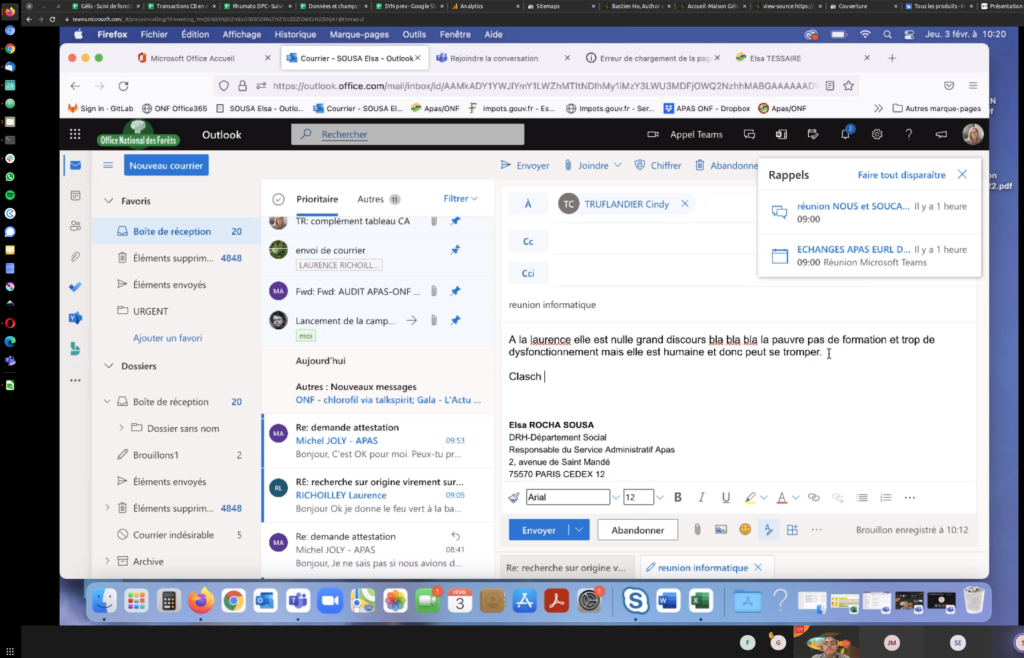This screenshot has width=1024, height=658.
Task: Open the notifications bell in the header
Action: (845, 134)
